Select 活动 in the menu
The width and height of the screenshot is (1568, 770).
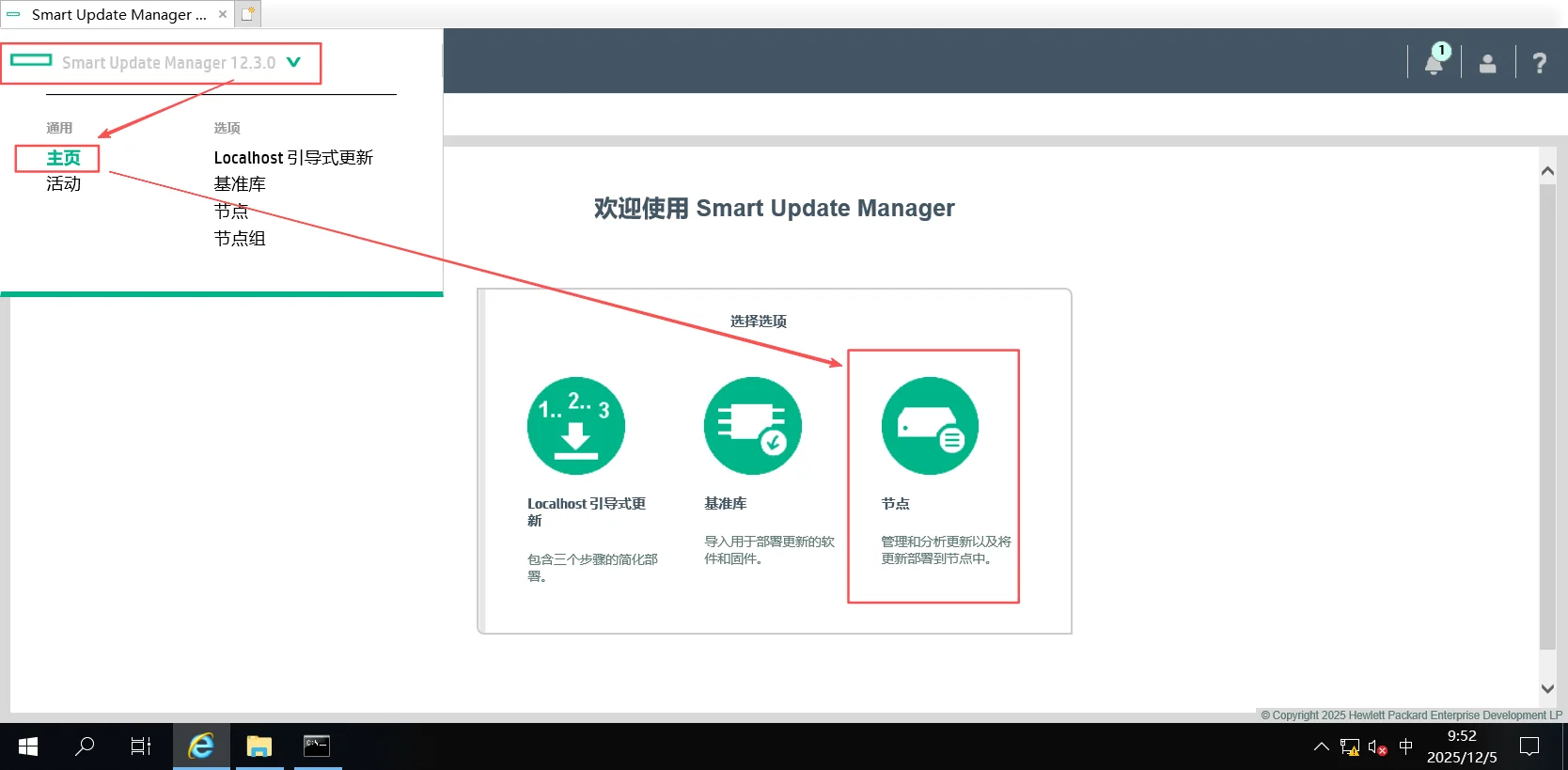[63, 184]
